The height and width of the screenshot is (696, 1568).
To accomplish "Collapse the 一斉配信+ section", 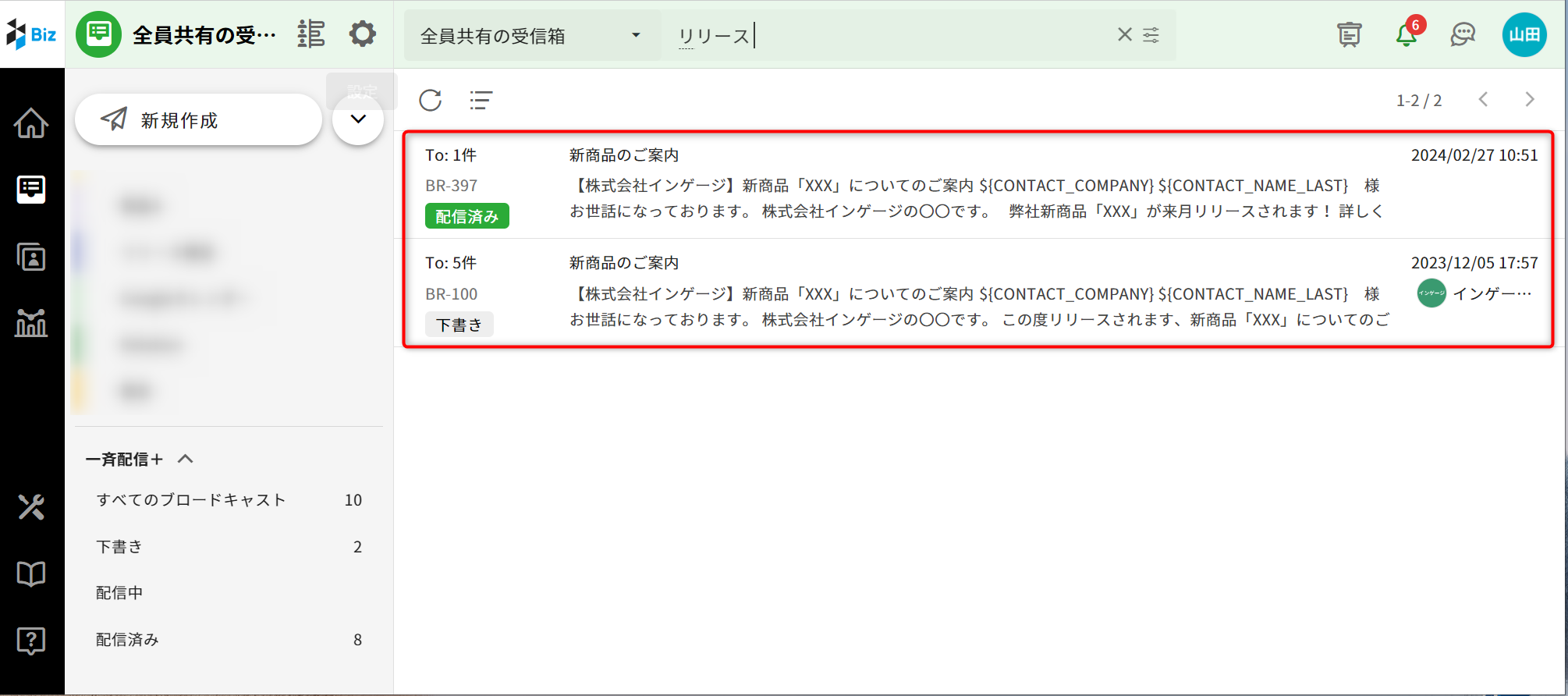I will click(186, 459).
